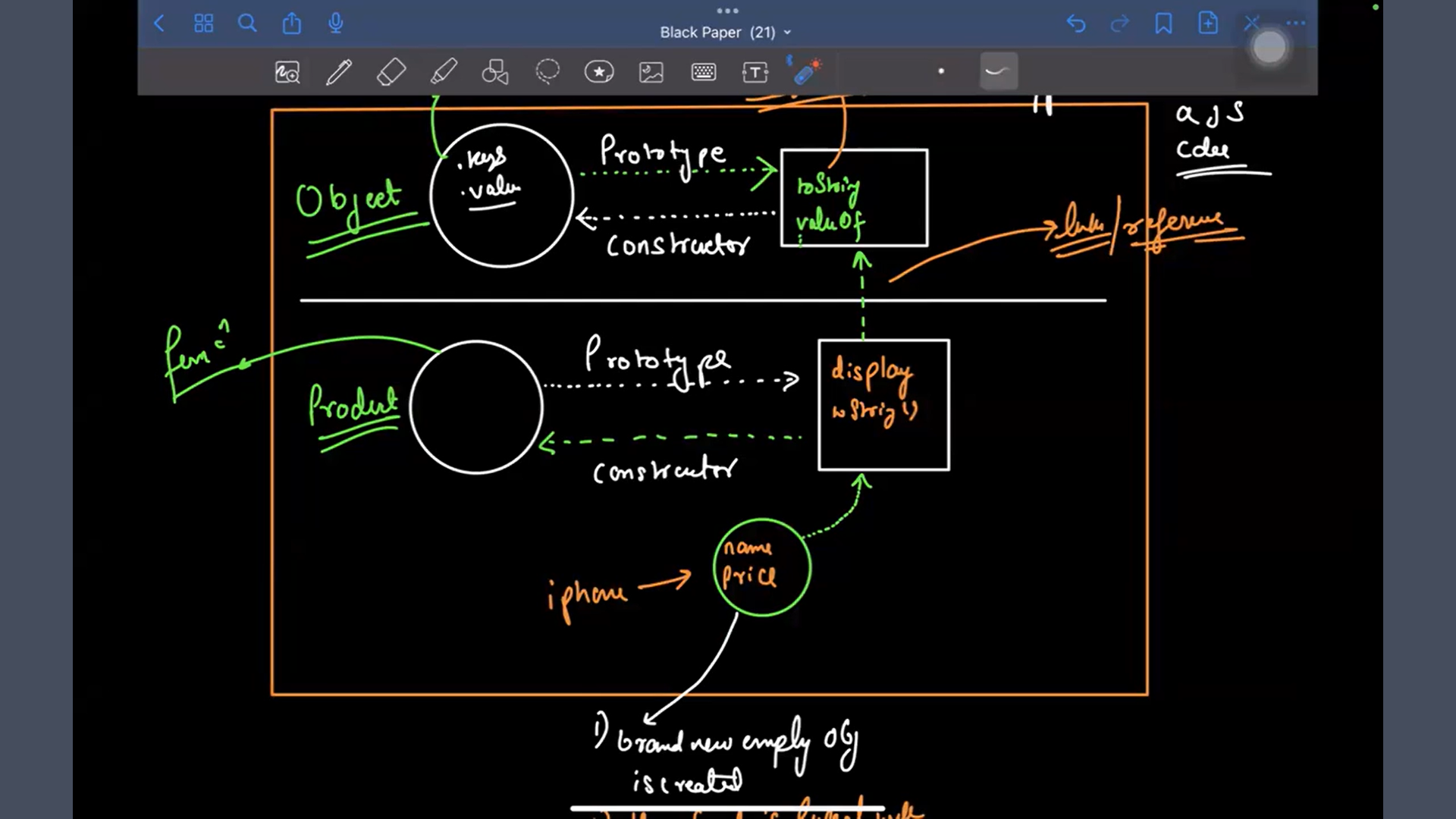Undo the last stroke

1075,24
